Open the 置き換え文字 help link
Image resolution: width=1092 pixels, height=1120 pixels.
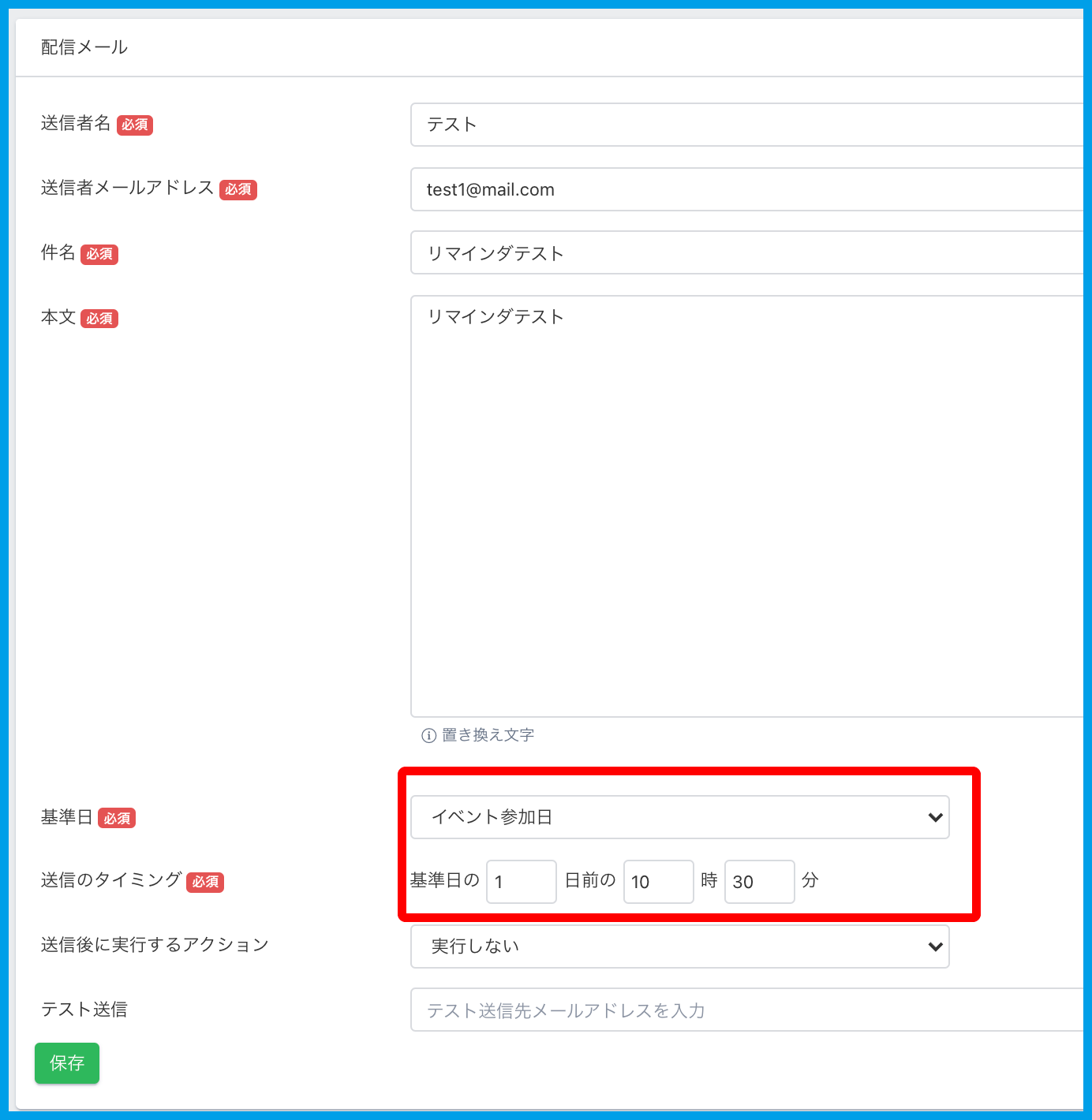(488, 735)
